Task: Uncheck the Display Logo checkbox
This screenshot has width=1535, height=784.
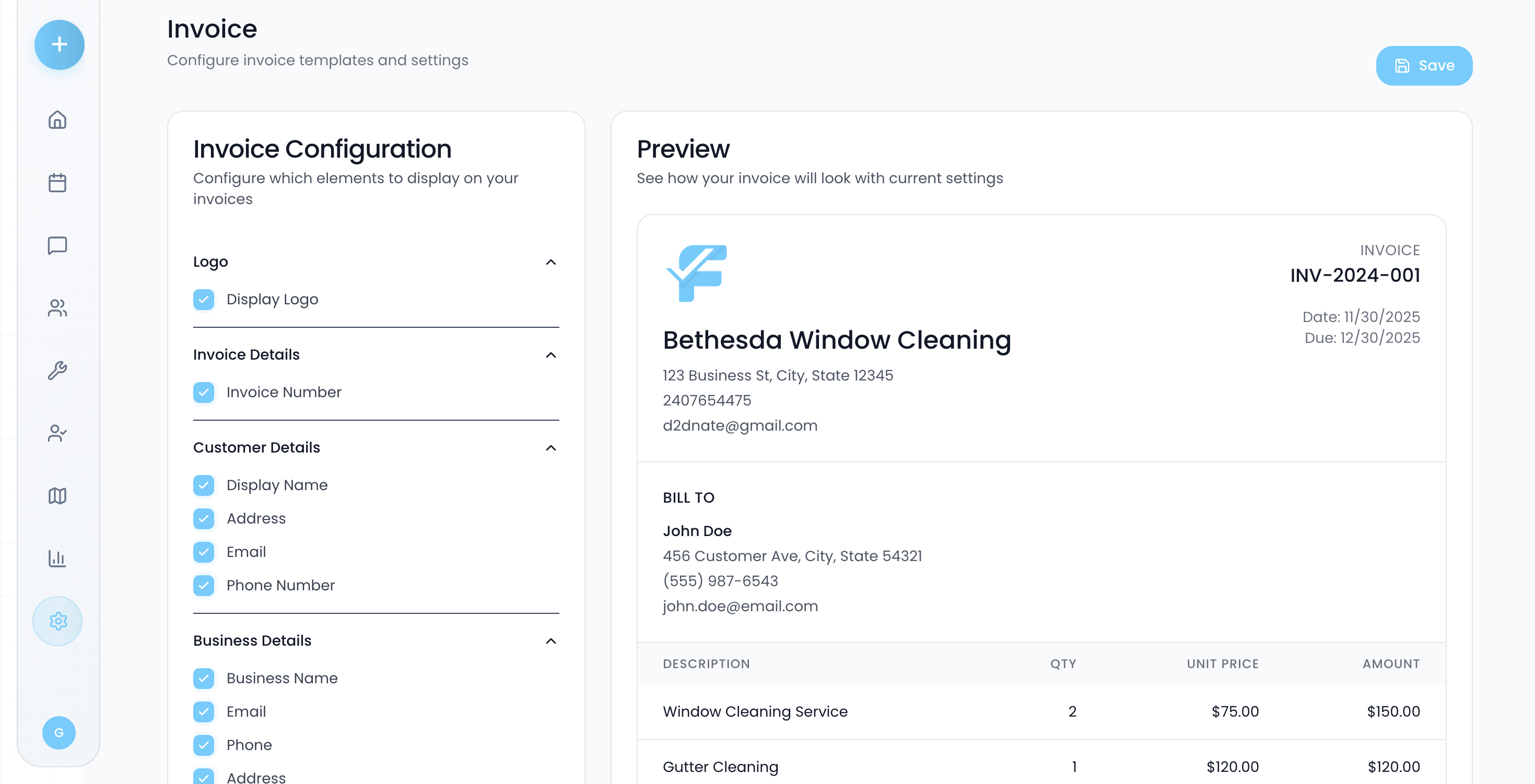Action: (x=204, y=300)
